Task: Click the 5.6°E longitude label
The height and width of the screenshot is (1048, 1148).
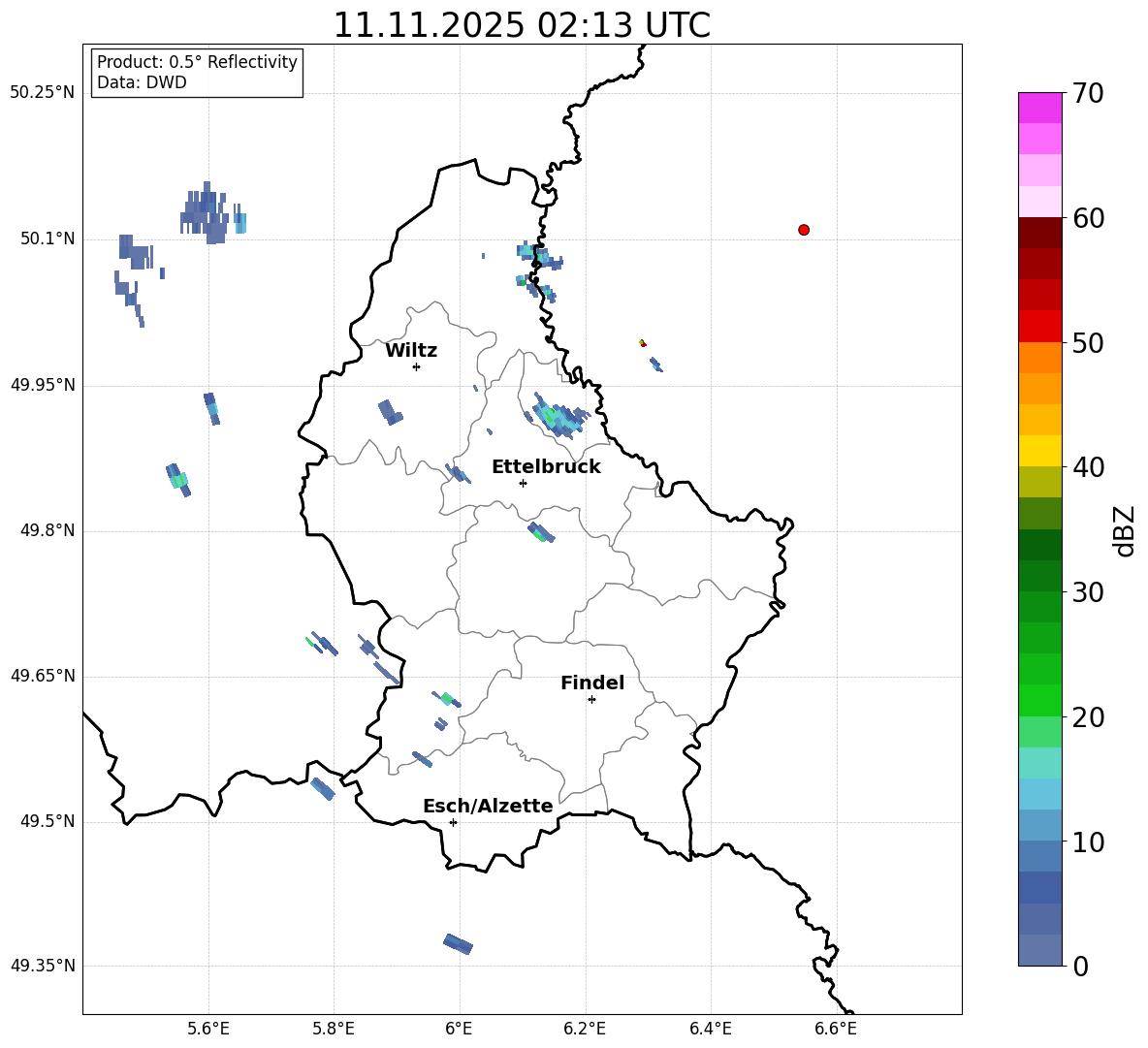Action: tap(207, 1029)
